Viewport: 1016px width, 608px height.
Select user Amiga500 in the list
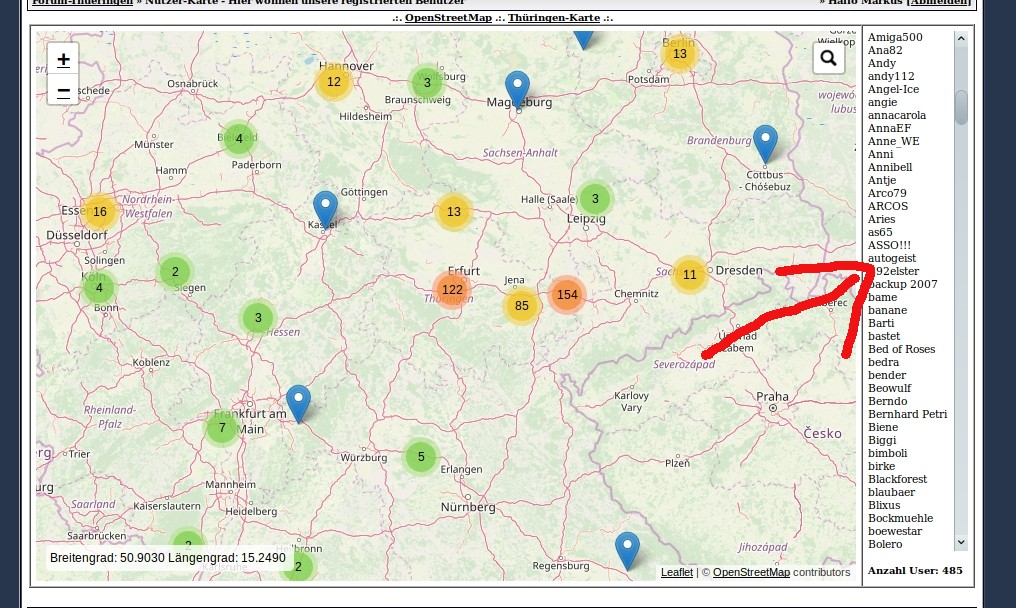pyautogui.click(x=895, y=37)
